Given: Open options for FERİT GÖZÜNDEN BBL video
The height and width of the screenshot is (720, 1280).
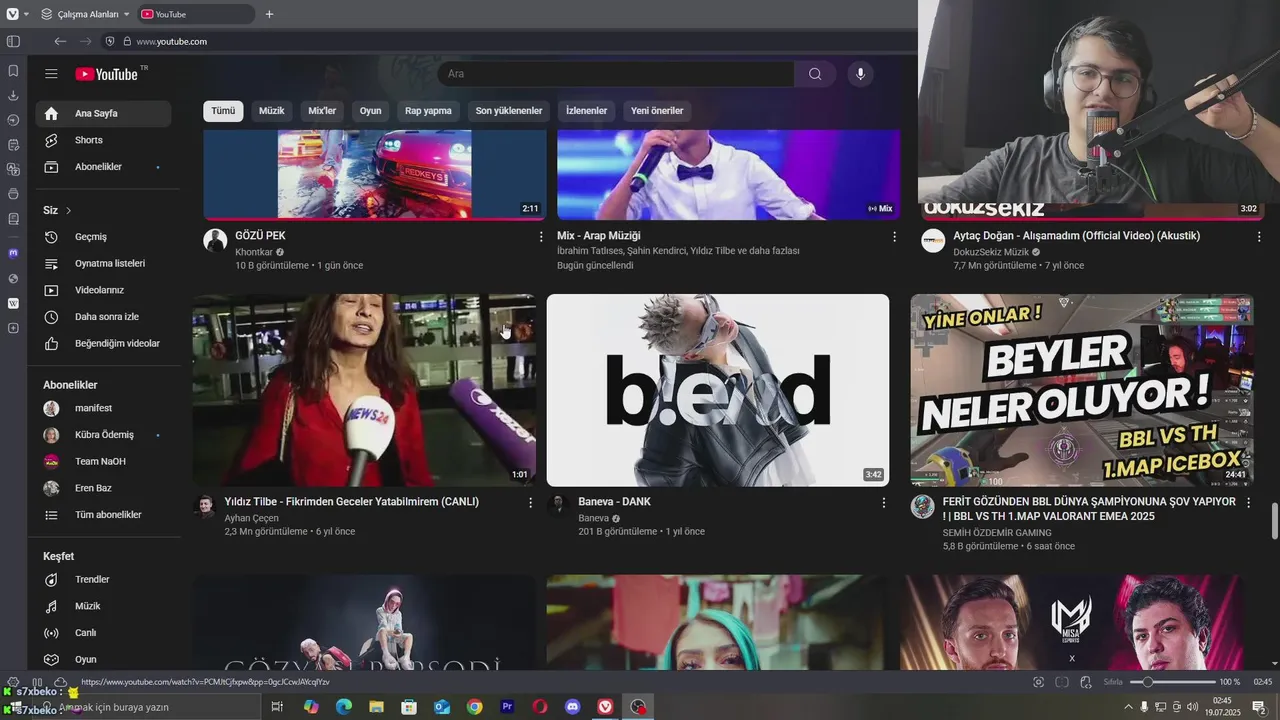Looking at the screenshot, I should click(1248, 503).
